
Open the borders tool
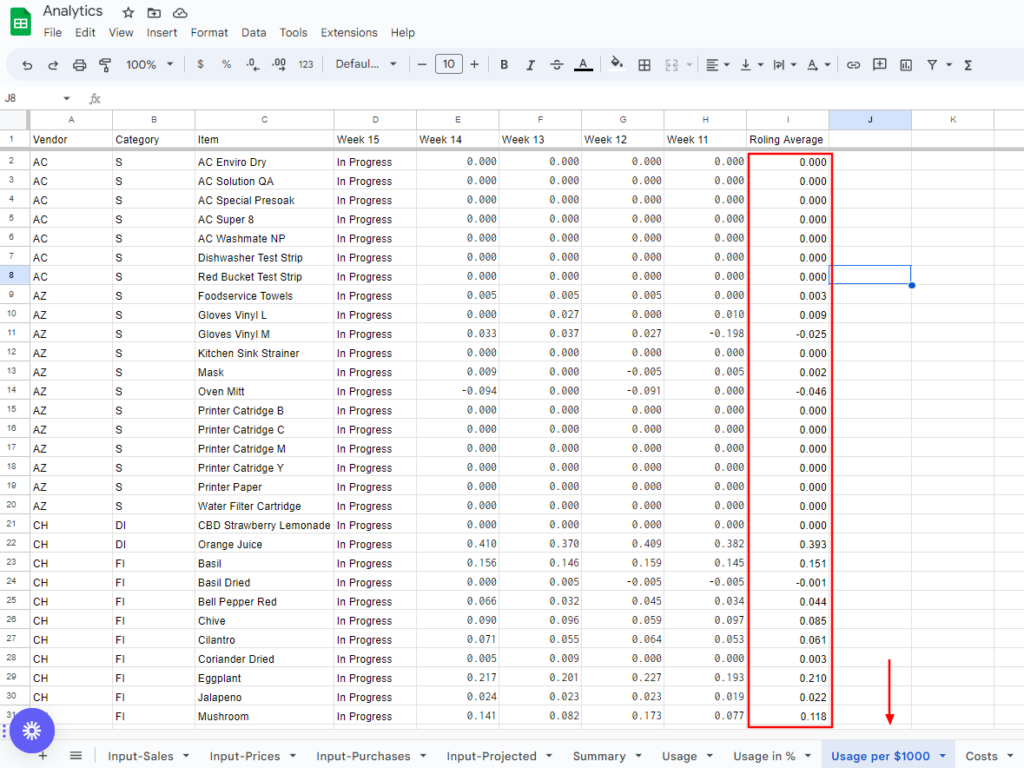point(645,64)
